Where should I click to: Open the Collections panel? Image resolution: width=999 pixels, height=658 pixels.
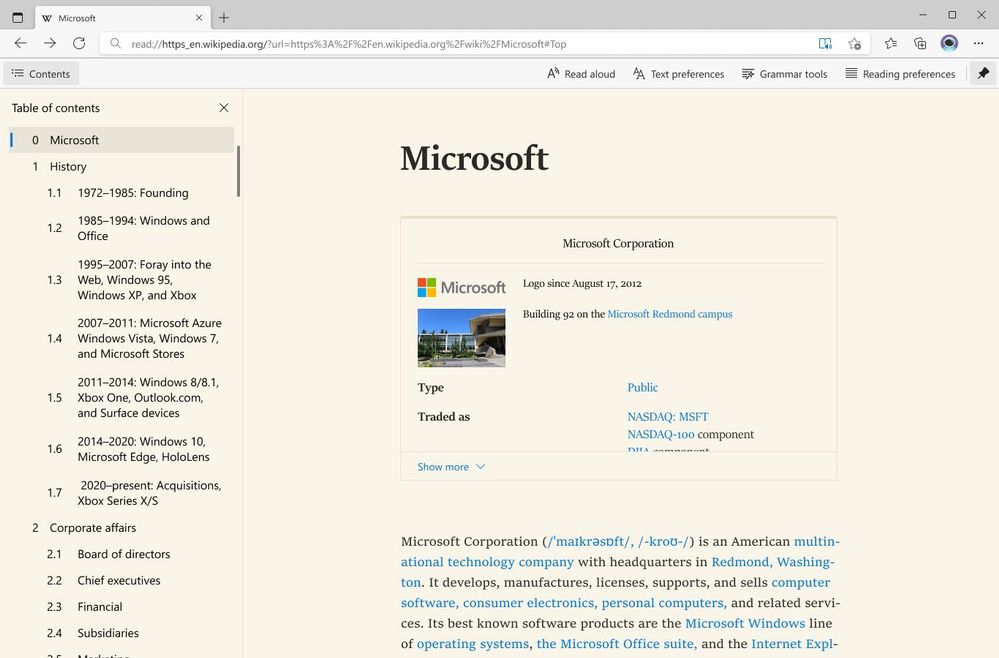point(920,43)
